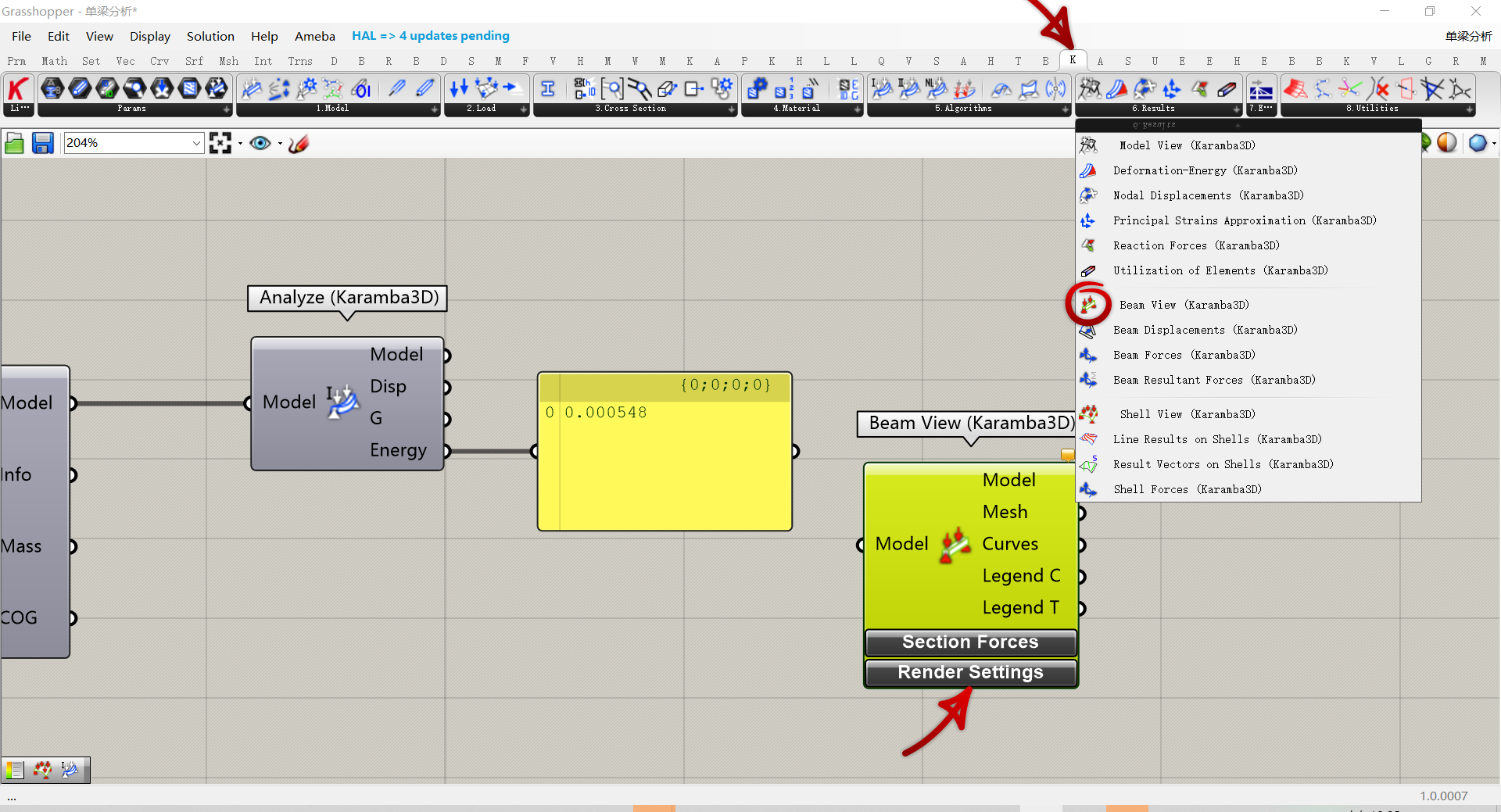
Task: Select Beam Displacements (Karamba3D) from list
Action: coord(1205,330)
